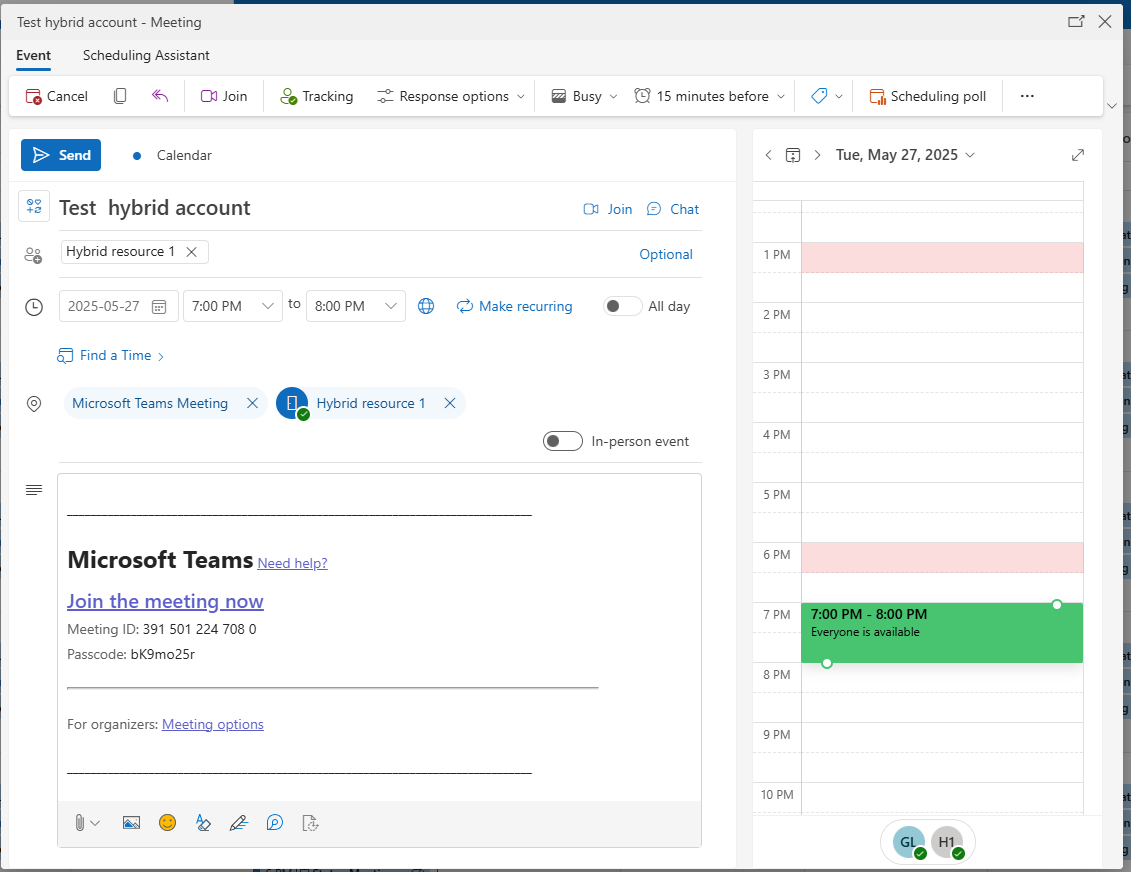Click the Hybrid resource 1 location chip text

tap(371, 403)
